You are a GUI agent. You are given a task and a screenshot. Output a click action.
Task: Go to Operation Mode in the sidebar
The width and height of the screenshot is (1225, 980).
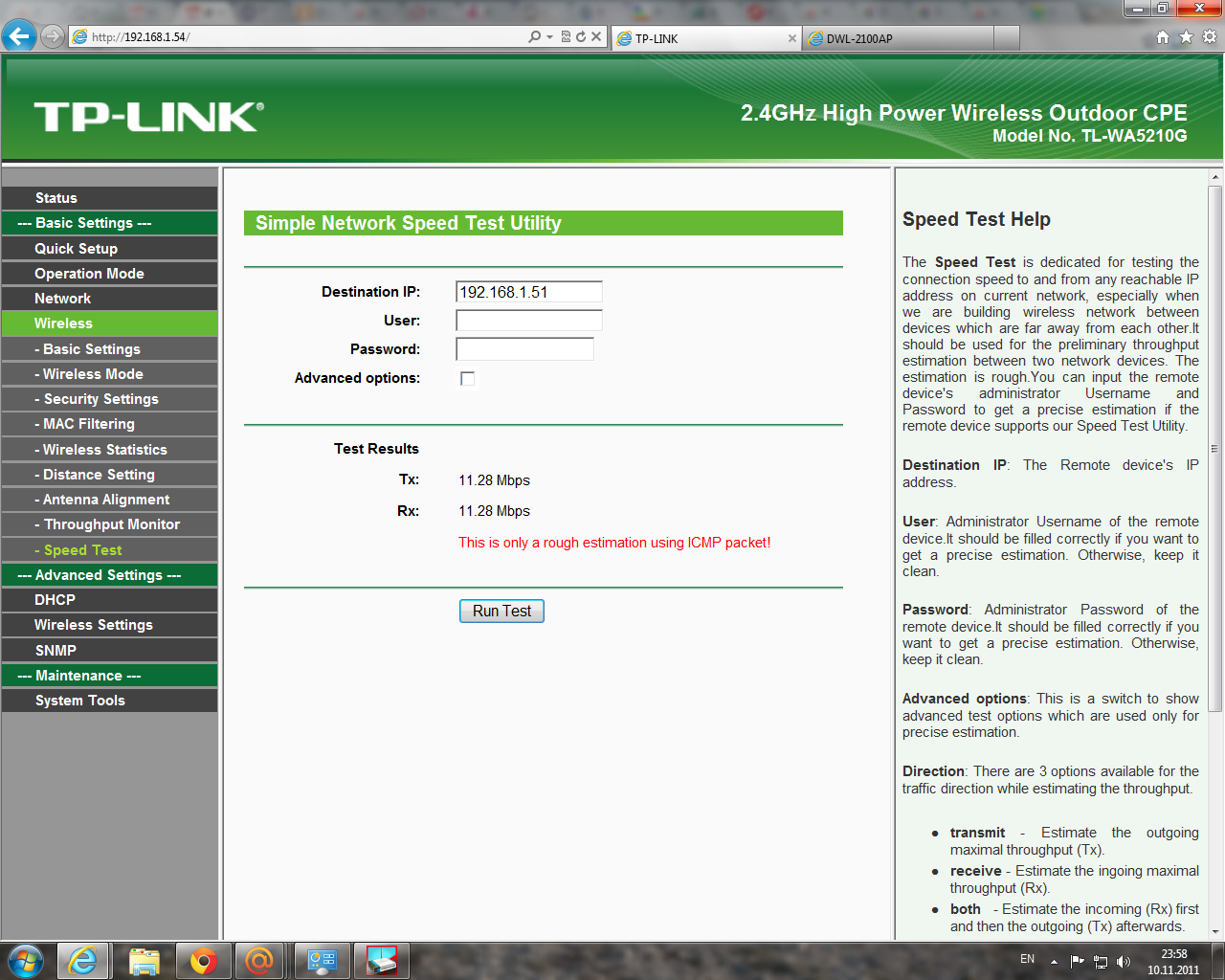click(x=109, y=274)
